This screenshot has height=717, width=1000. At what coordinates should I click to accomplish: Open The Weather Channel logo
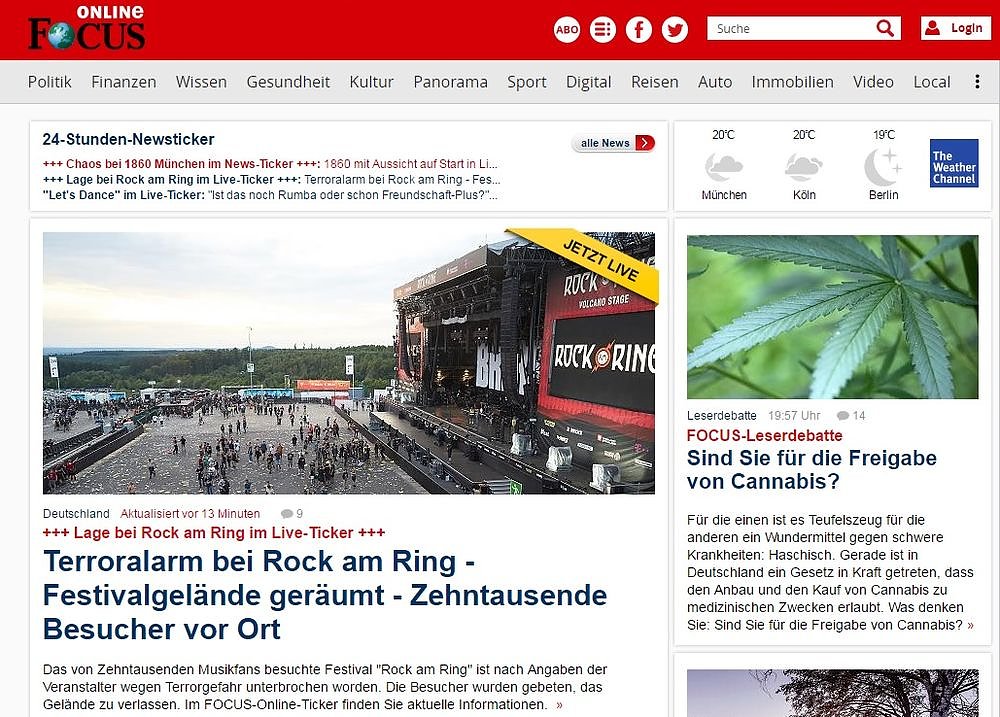pyautogui.click(x=953, y=163)
